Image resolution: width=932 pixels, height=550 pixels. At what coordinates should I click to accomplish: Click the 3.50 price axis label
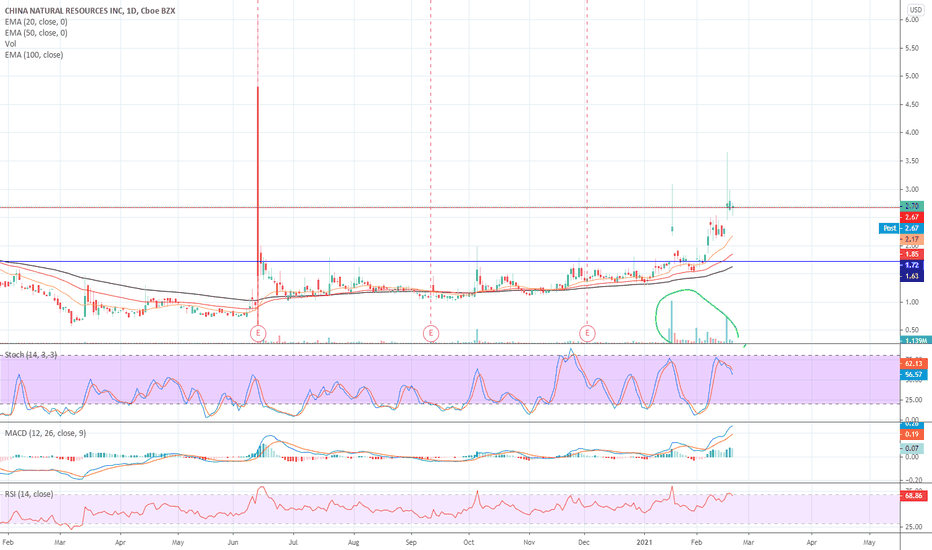[x=912, y=161]
